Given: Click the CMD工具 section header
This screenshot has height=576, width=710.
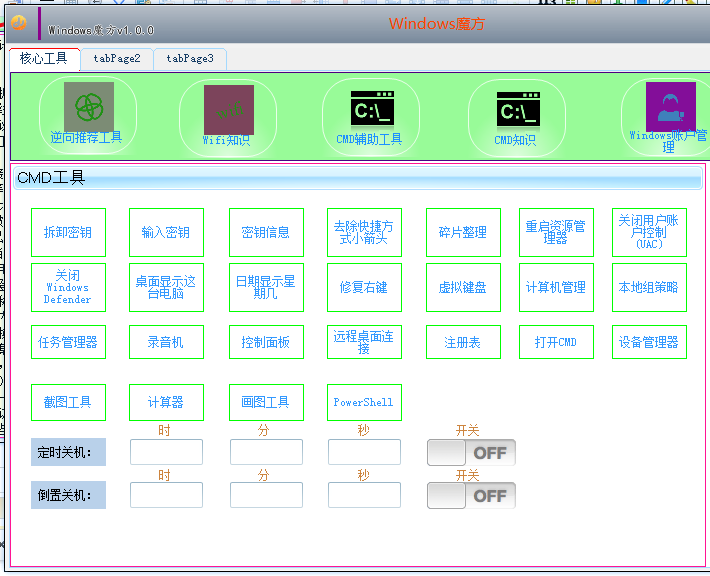Looking at the screenshot, I should click(x=358, y=178).
